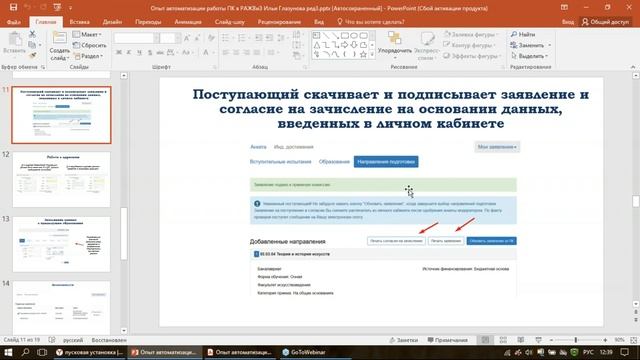The width and height of the screenshot is (640, 360).
Task: Toggle justify text alignment
Action: pyautogui.click(x=256, y=52)
